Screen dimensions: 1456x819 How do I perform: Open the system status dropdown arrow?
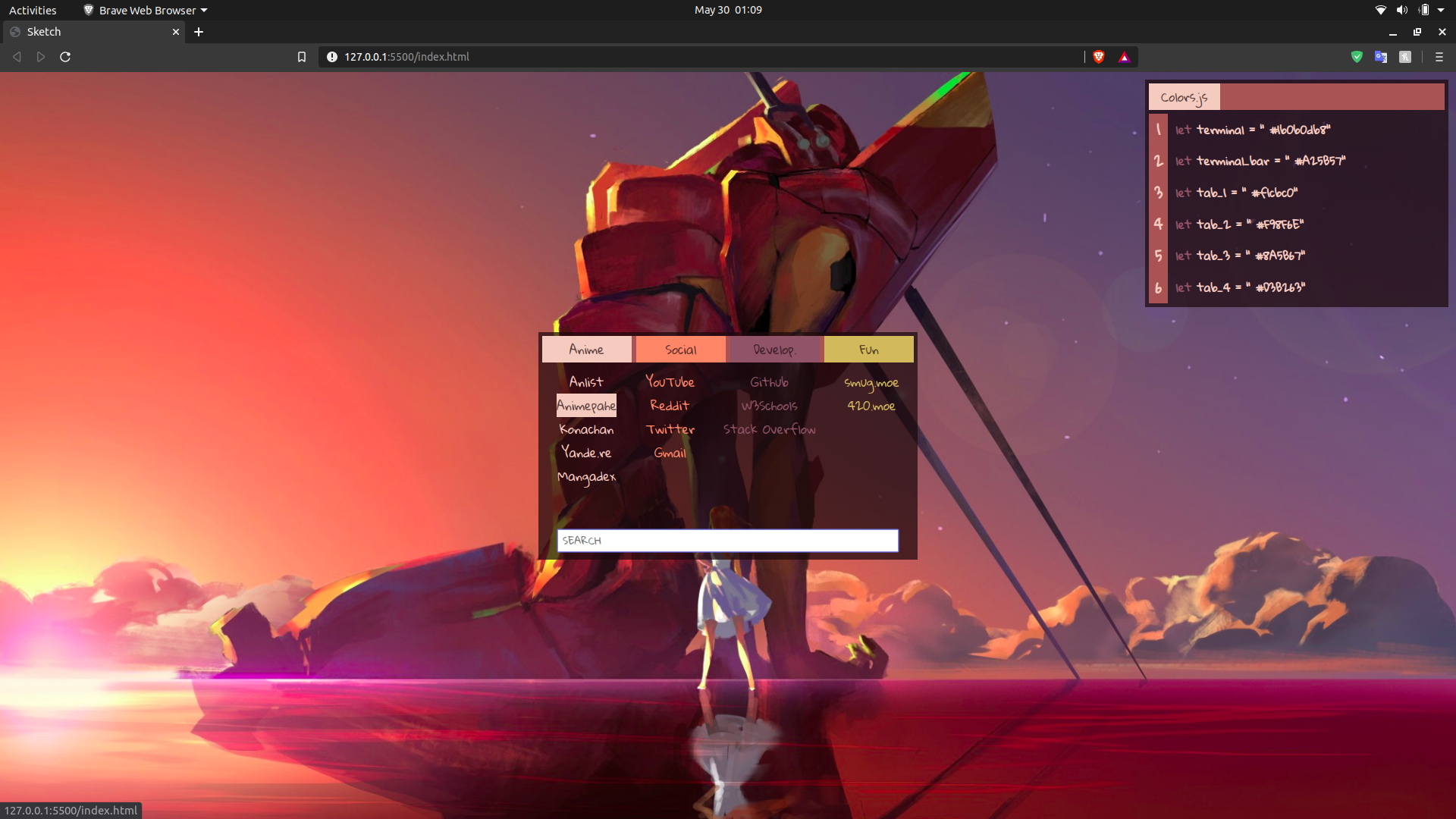pyautogui.click(x=1443, y=10)
